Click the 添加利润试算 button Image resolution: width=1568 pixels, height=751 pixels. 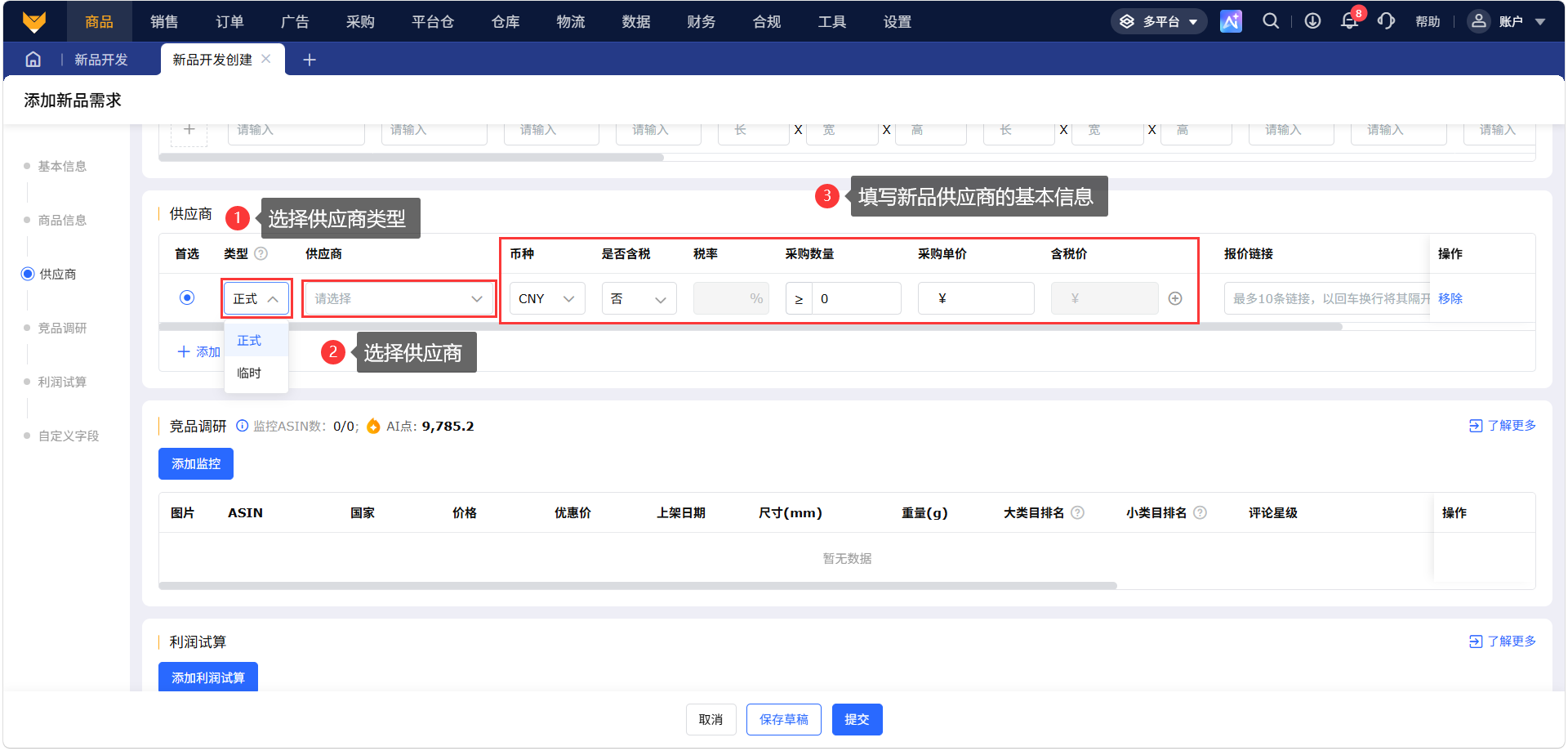click(x=208, y=677)
